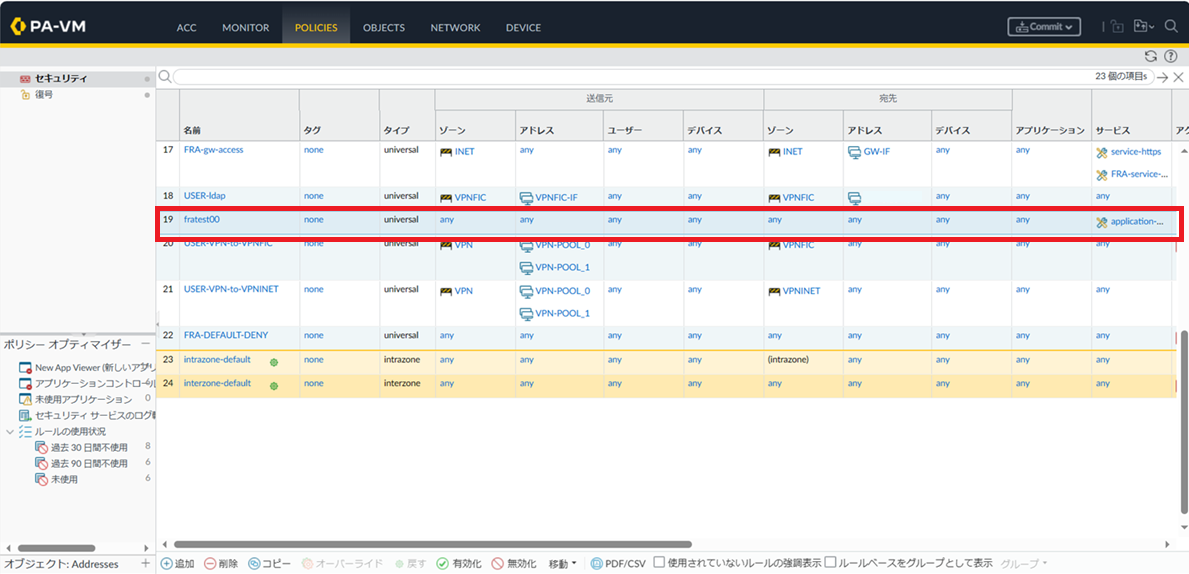Open the help question mark icon
The width and height of the screenshot is (1189, 574).
[x=1171, y=57]
